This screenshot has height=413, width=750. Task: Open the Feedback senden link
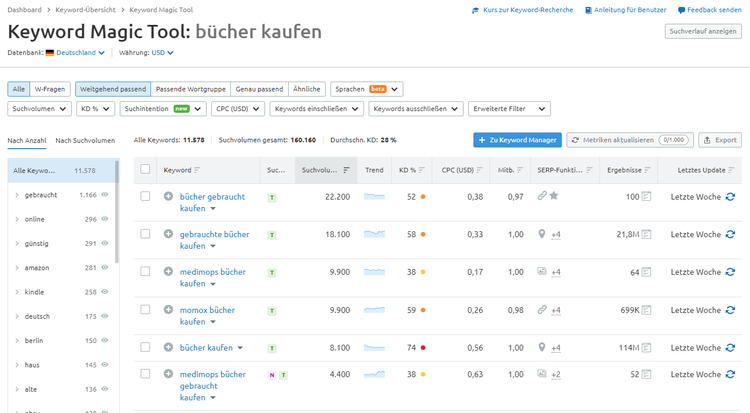point(710,10)
